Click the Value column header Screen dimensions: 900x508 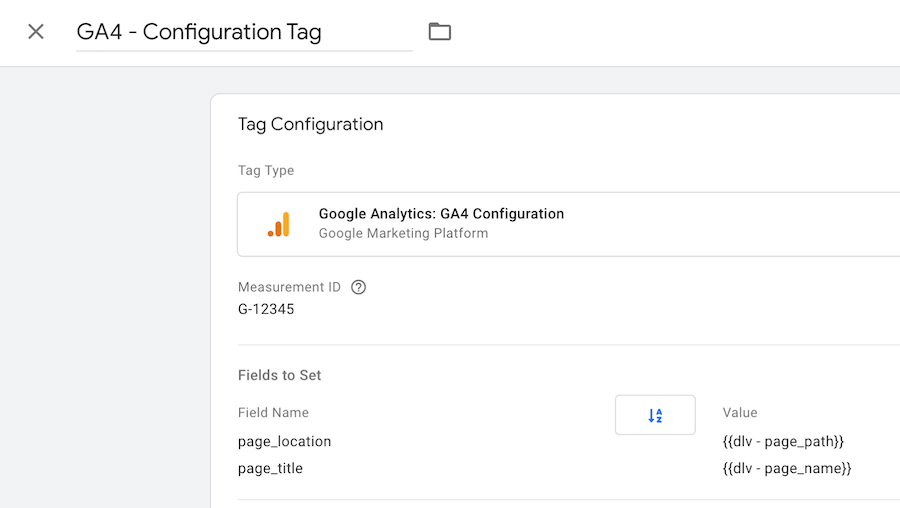pos(740,413)
